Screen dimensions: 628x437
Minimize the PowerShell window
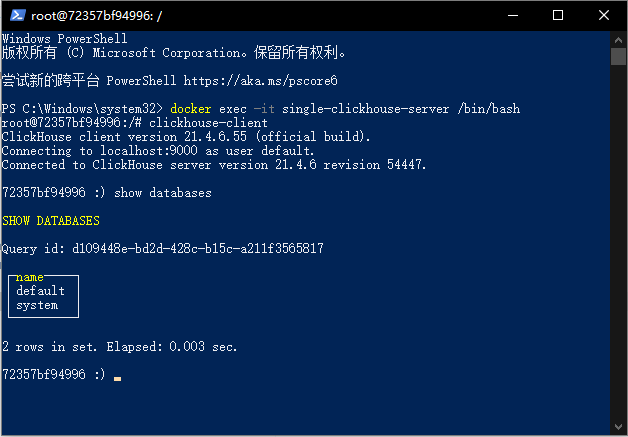[512, 16]
